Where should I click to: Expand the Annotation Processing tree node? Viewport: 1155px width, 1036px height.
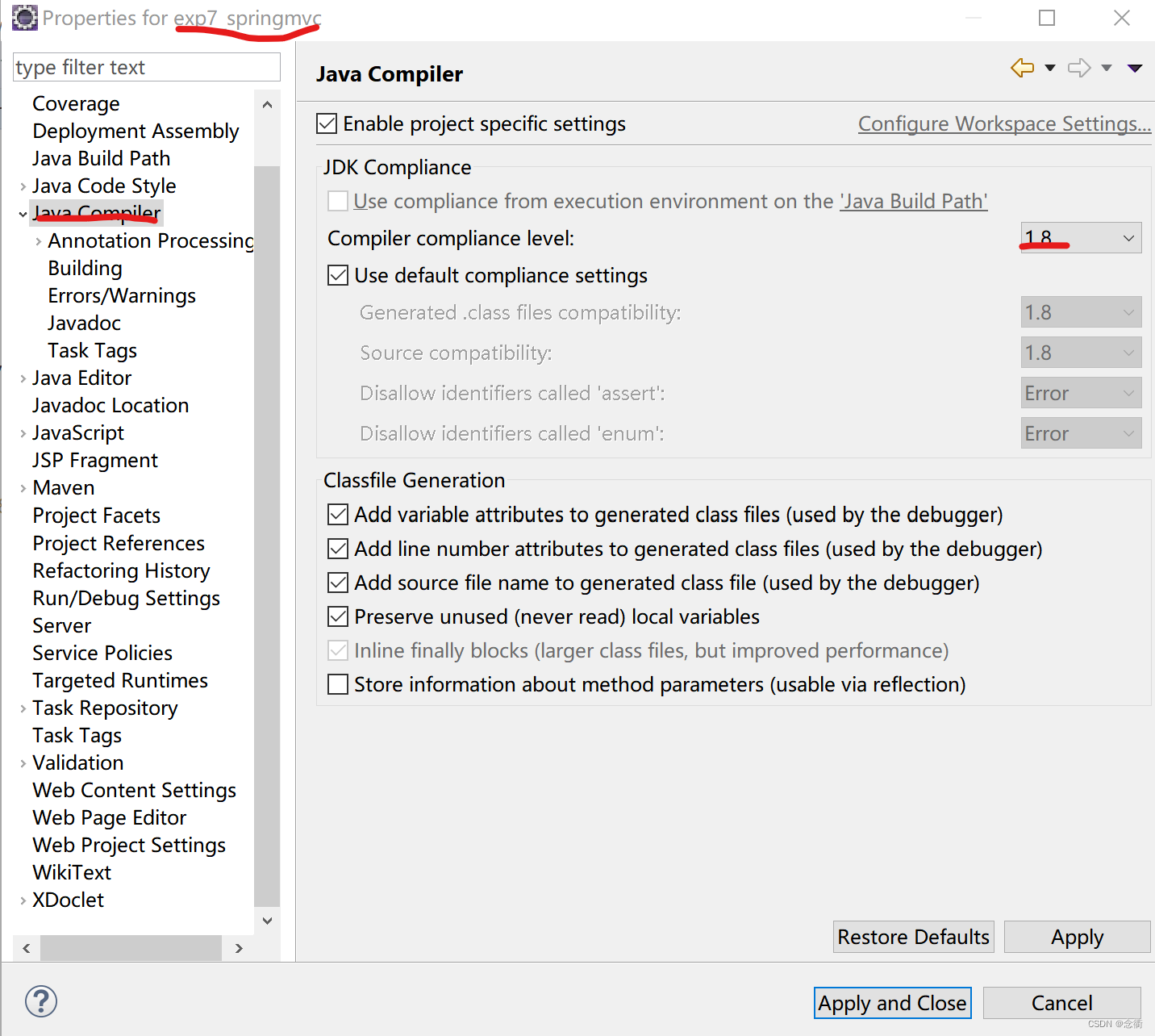point(38,240)
